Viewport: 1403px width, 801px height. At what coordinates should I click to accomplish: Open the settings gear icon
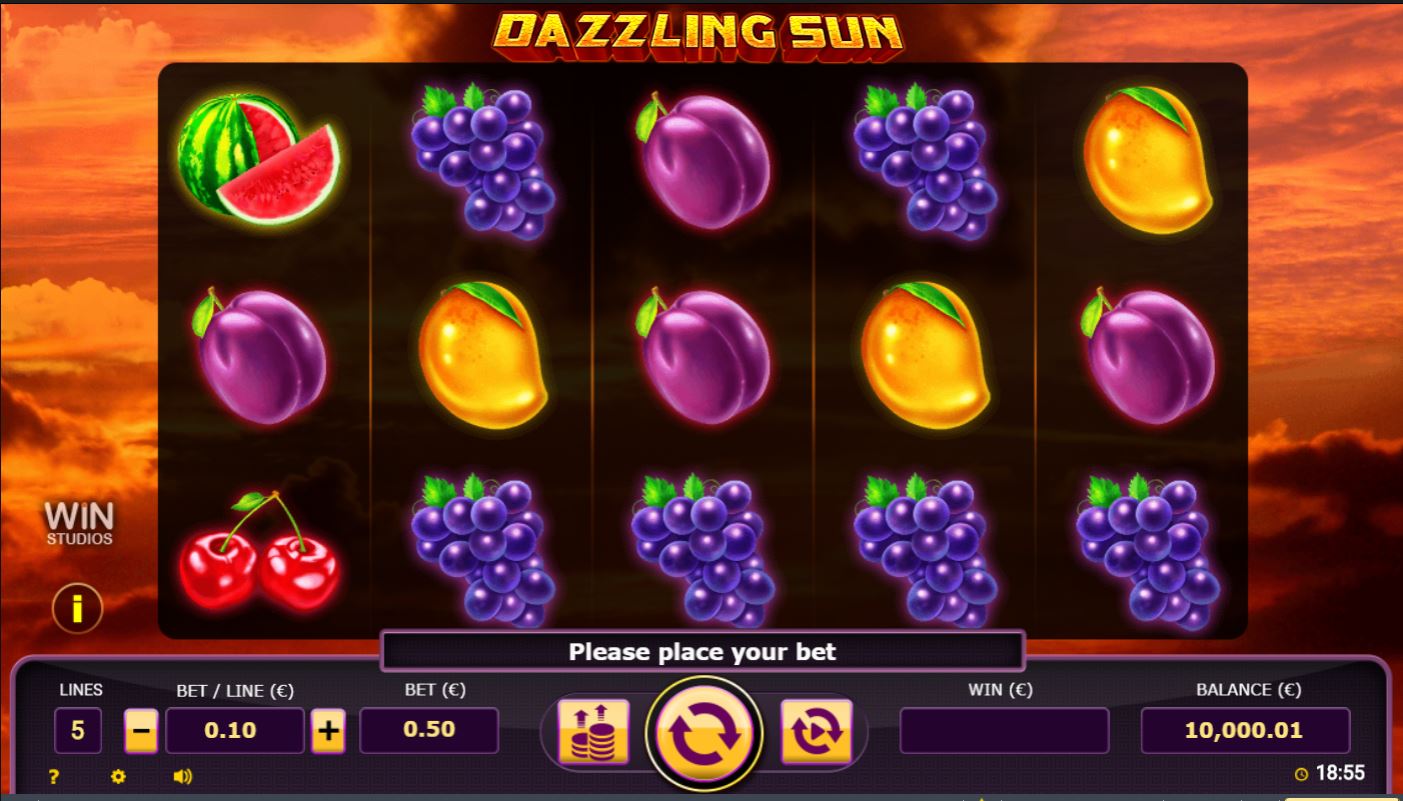[x=118, y=776]
